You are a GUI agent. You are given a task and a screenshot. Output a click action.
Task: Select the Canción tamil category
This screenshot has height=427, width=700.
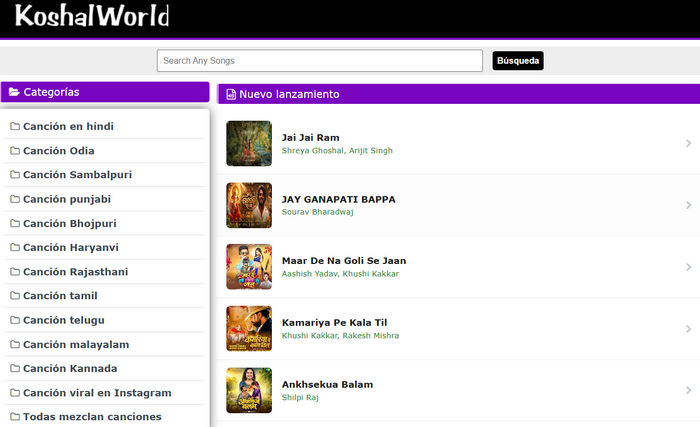[x=60, y=296]
